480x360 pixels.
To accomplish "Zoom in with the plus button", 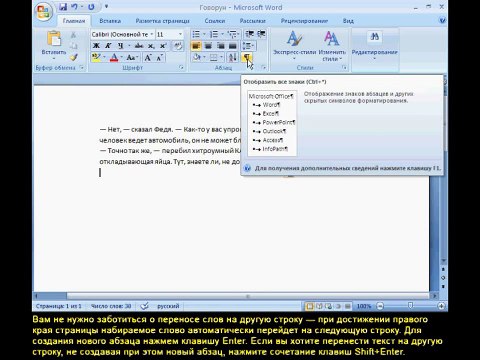I will 441,306.
